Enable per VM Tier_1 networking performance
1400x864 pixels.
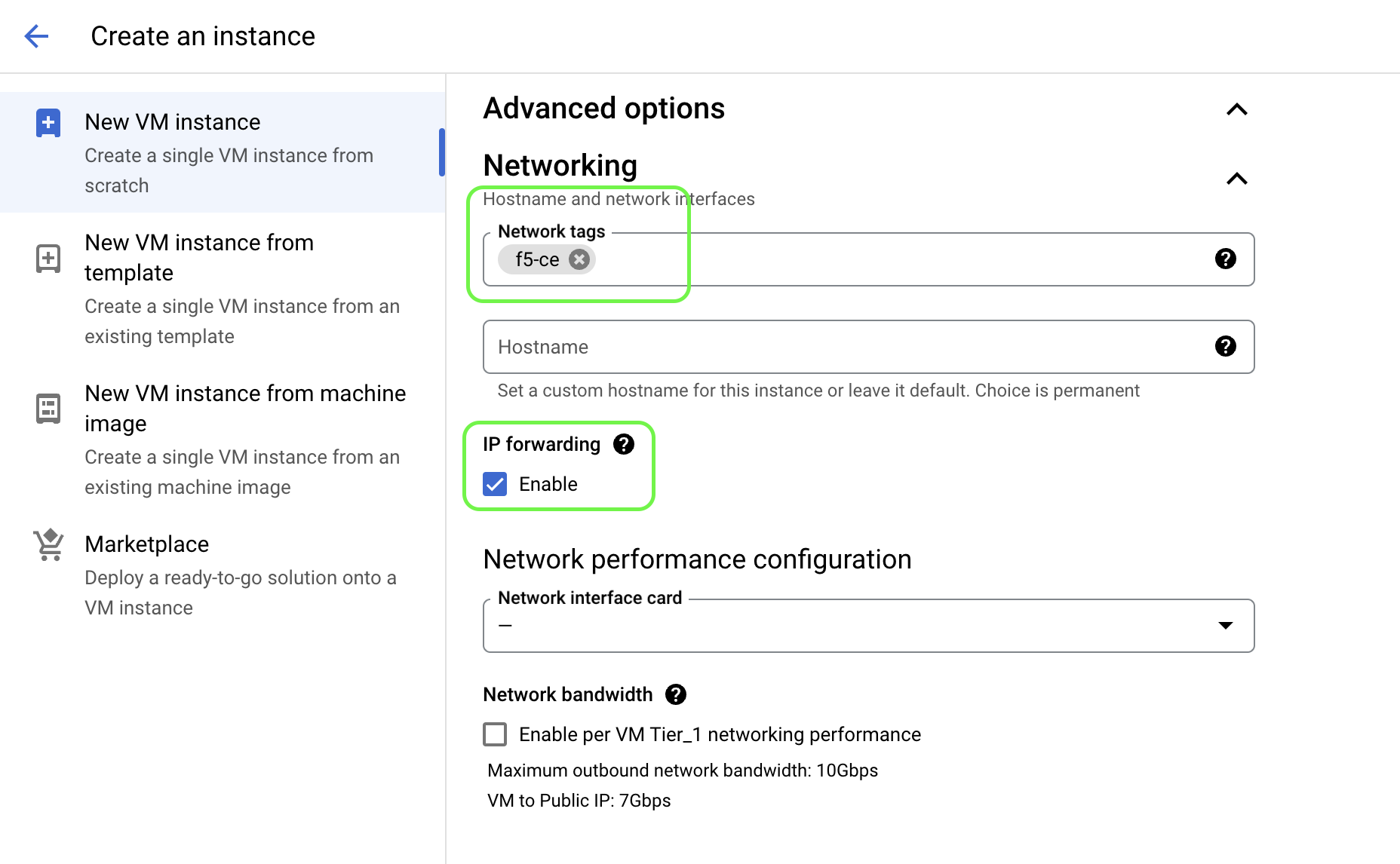495,734
